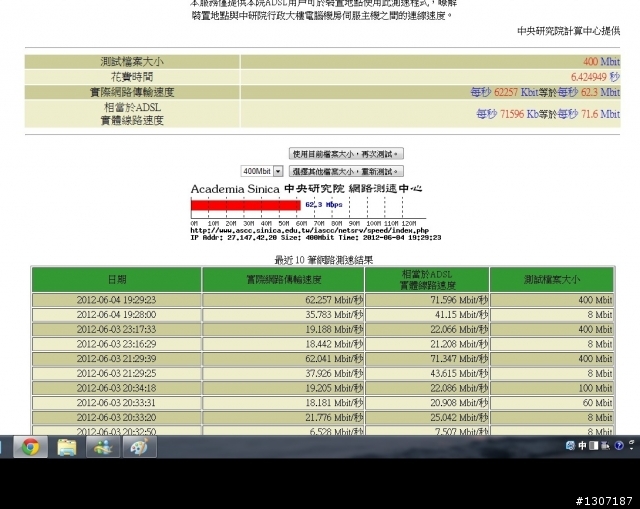This screenshot has width=640, height=509.
Task: Click the 18.442 Mbit/秒 speed cell
Action: 284,344
